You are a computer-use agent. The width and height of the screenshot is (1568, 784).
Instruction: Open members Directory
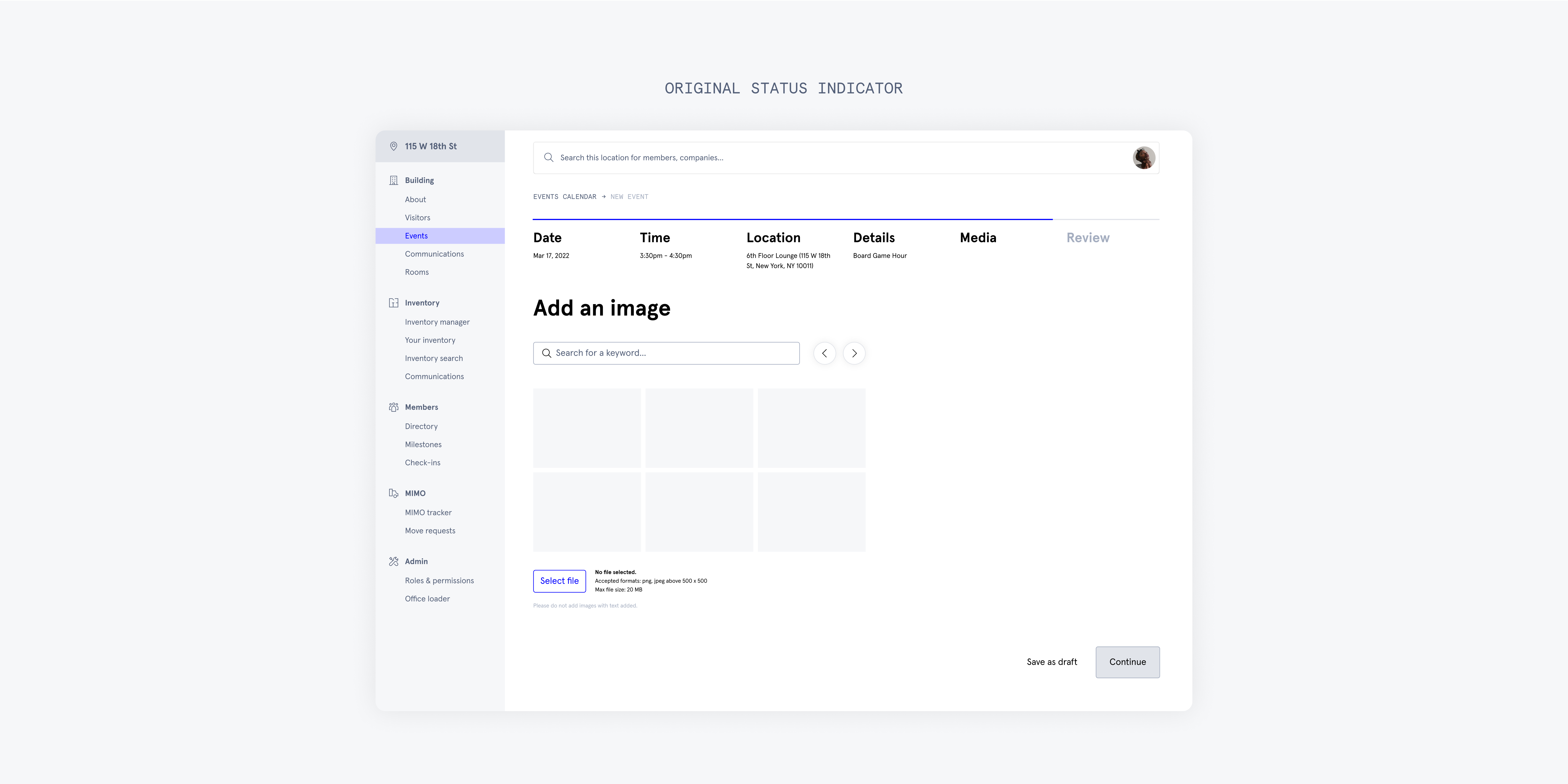pos(421,426)
